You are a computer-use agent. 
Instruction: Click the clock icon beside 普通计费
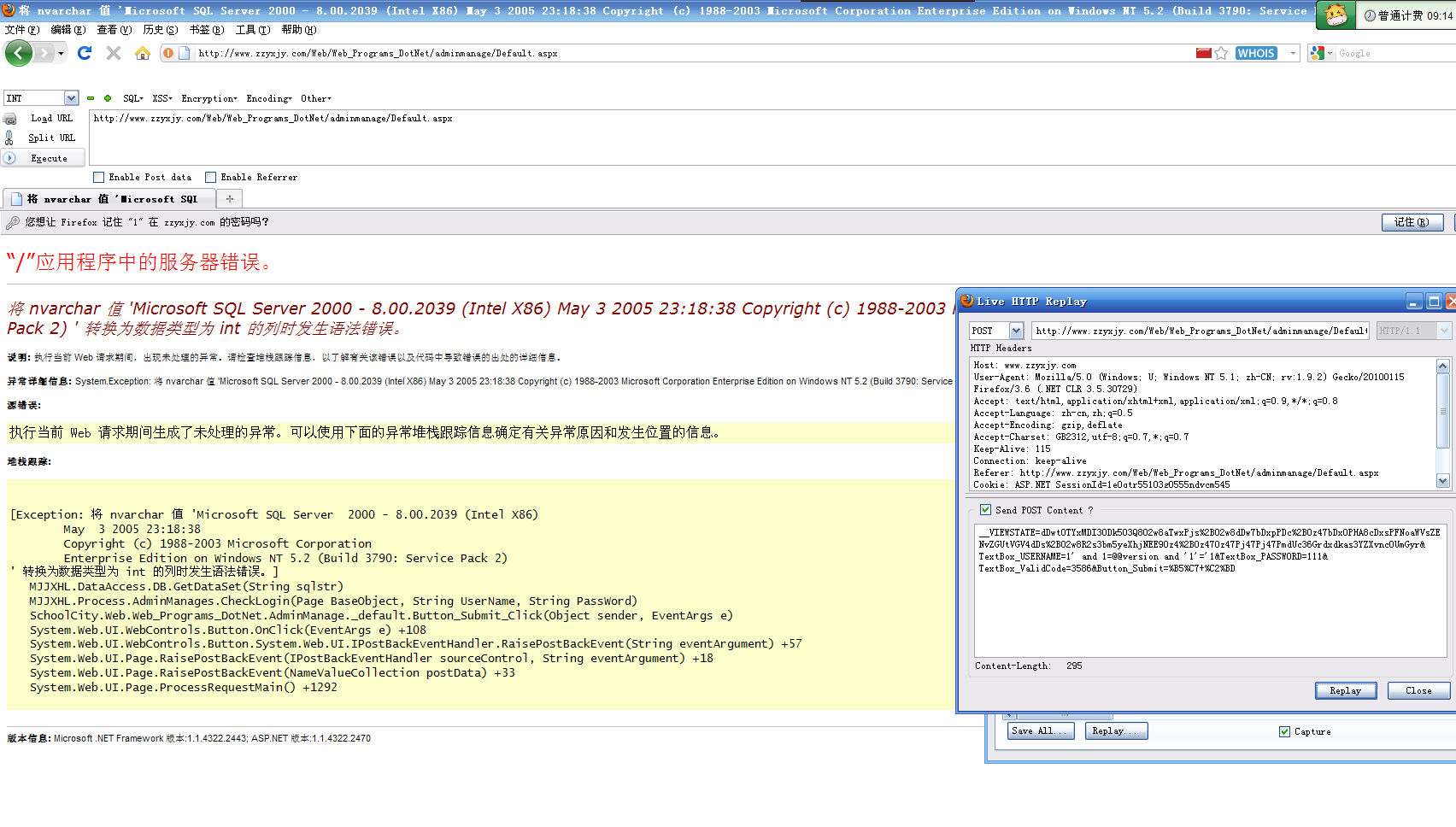1370,15
